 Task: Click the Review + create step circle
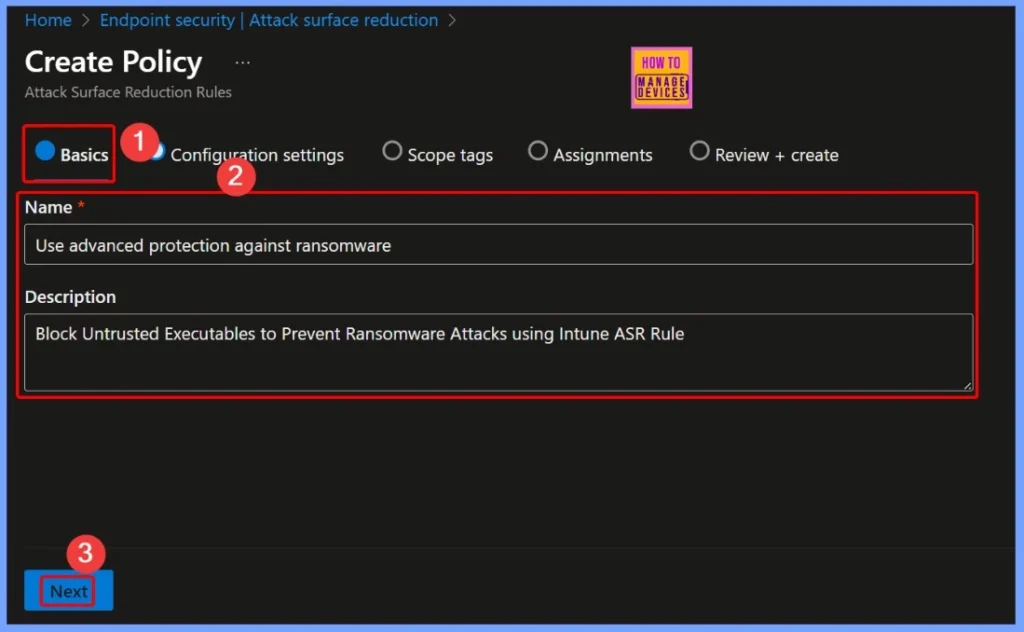[698, 151]
